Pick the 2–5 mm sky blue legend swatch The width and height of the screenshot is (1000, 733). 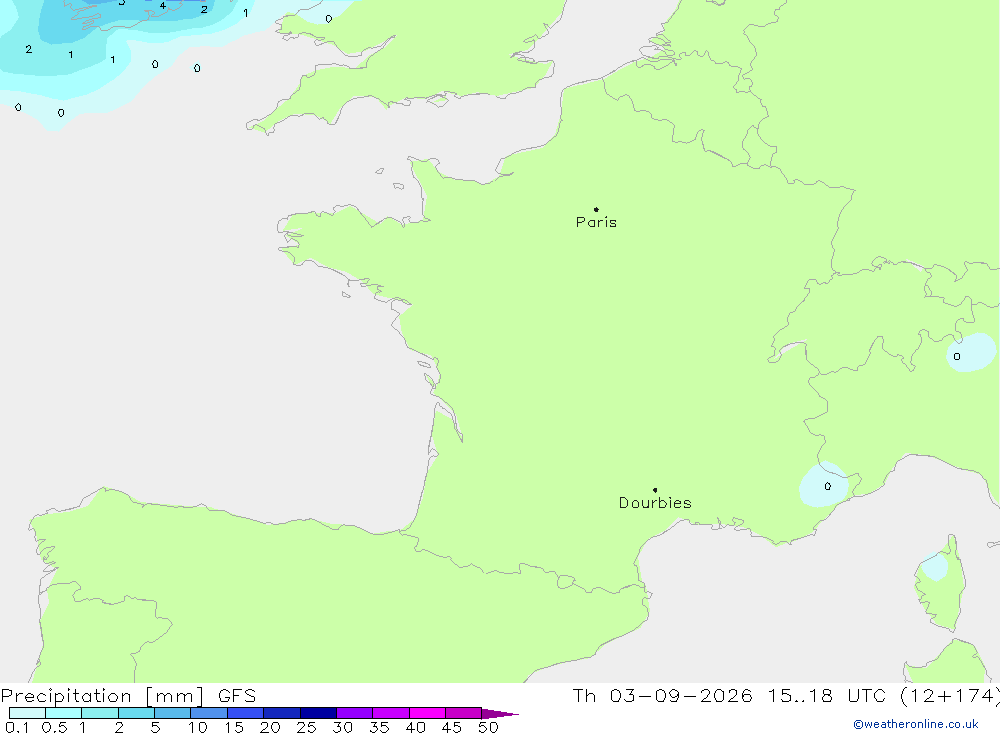point(136,713)
